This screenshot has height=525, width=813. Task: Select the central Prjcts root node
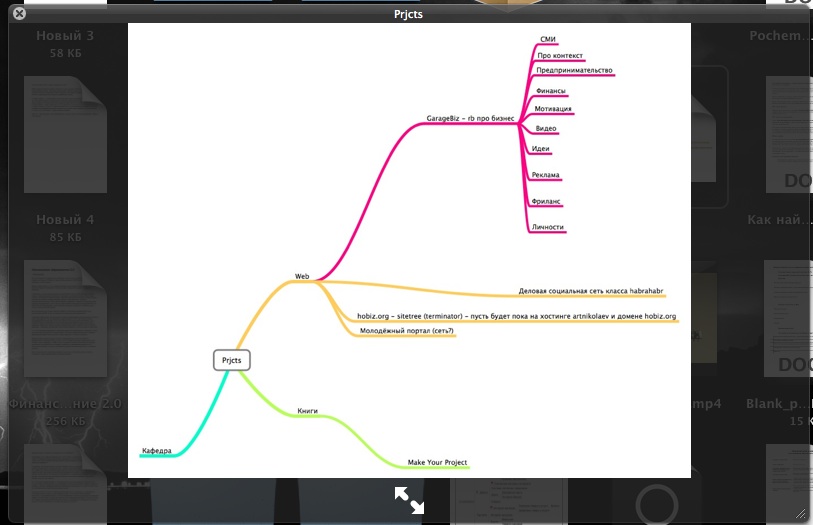pyautogui.click(x=232, y=360)
